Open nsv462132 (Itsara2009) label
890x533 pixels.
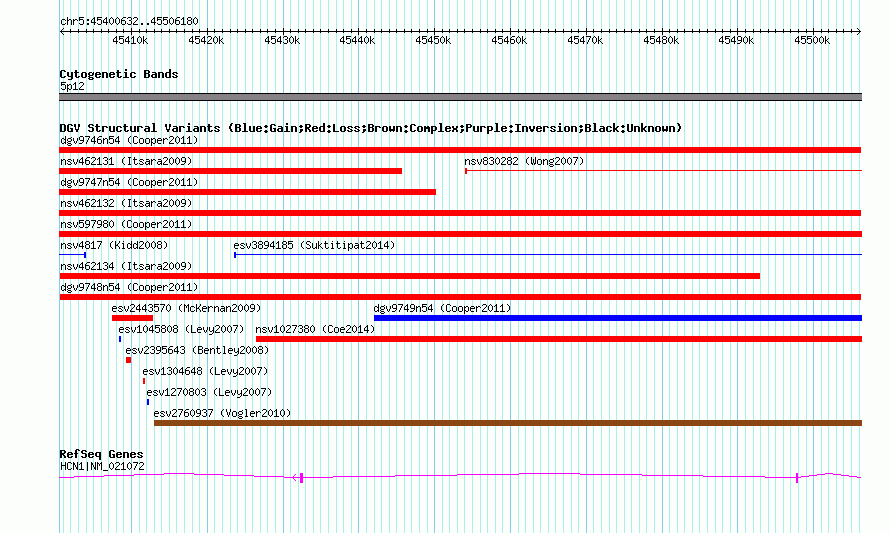coord(126,203)
